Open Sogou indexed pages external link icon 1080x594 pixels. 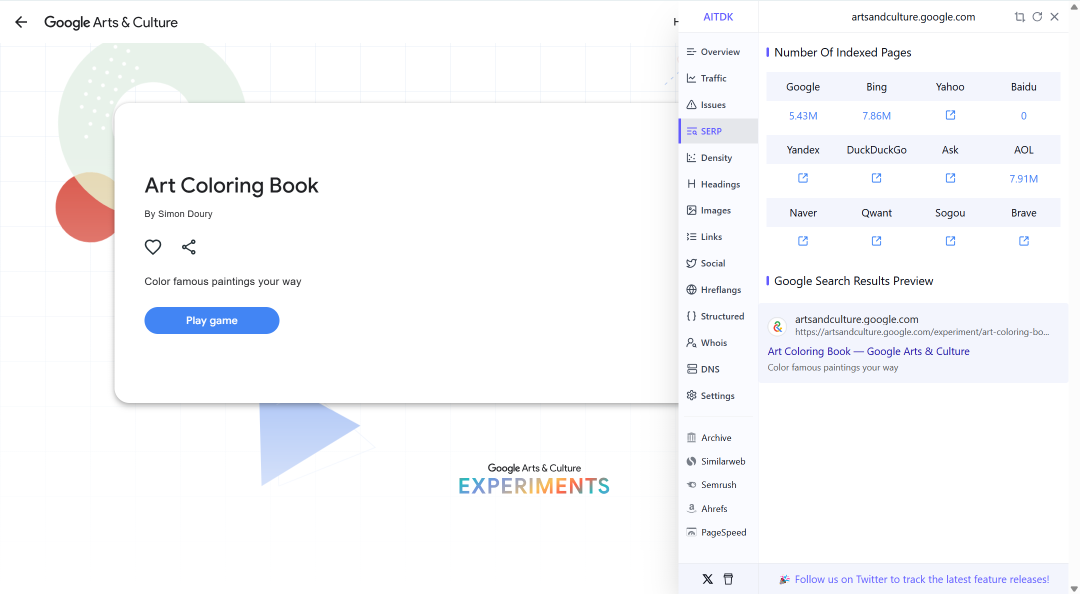pyautogui.click(x=951, y=240)
